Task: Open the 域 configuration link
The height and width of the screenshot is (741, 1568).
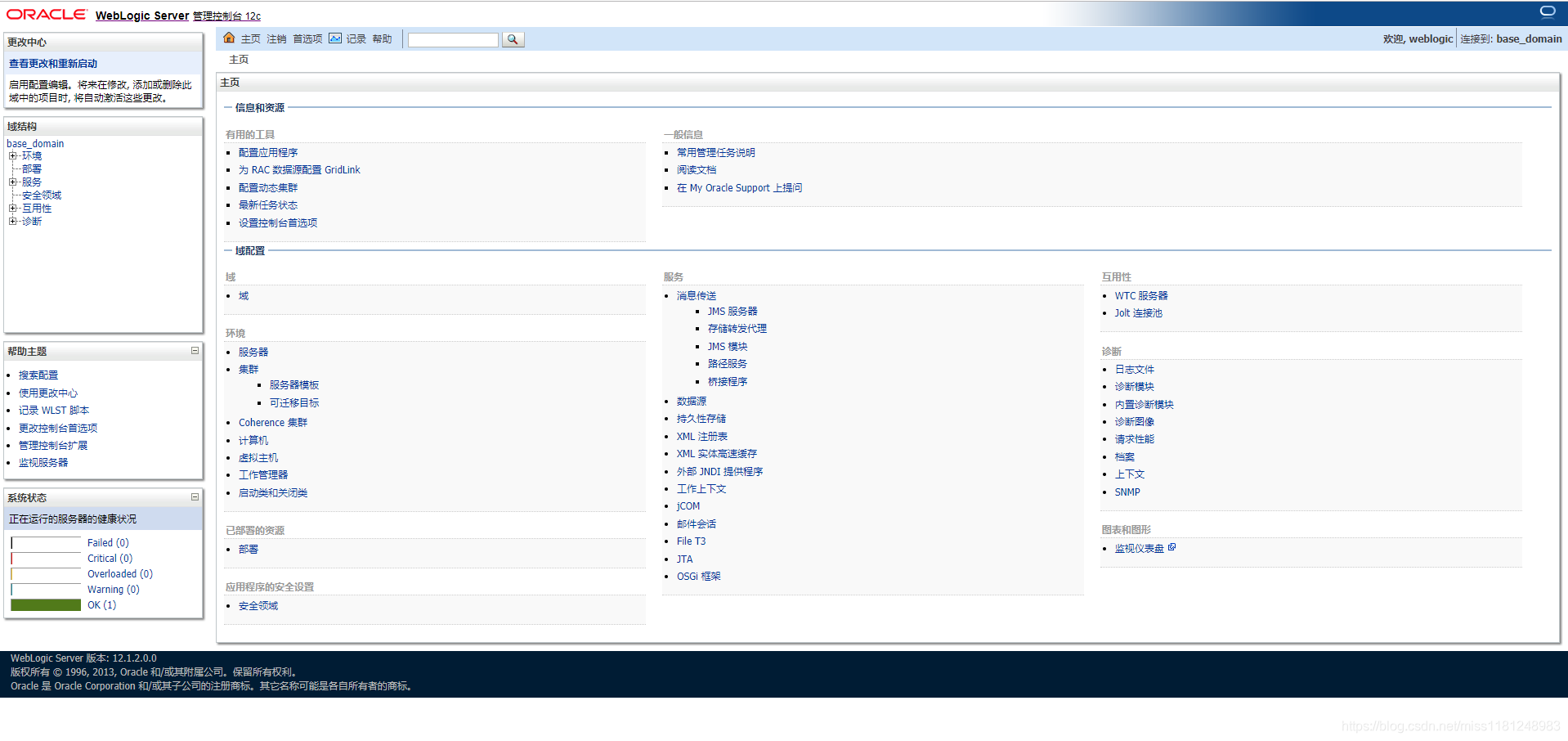Action: [244, 296]
